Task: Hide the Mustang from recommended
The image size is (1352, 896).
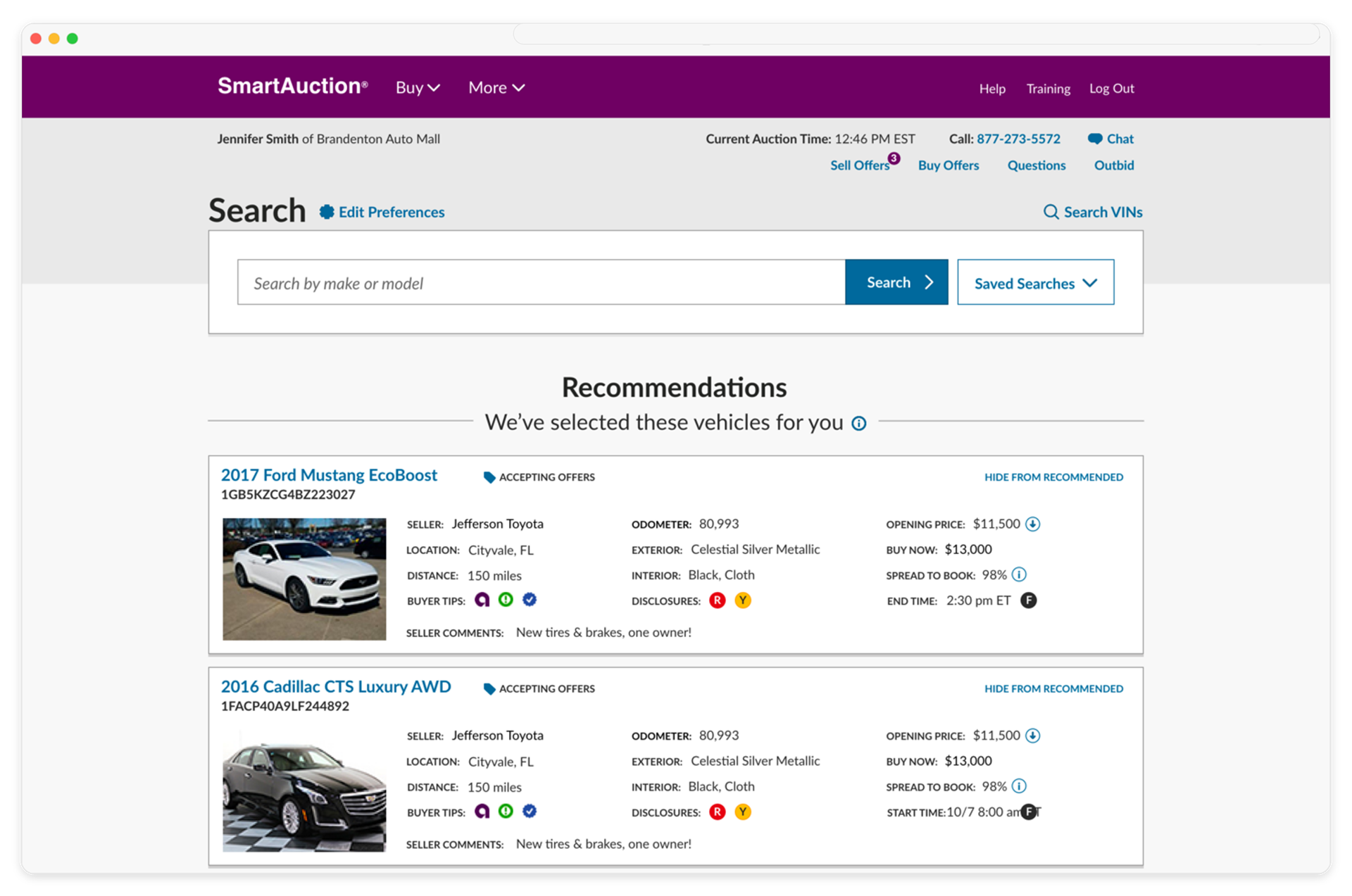Action: pos(1053,477)
